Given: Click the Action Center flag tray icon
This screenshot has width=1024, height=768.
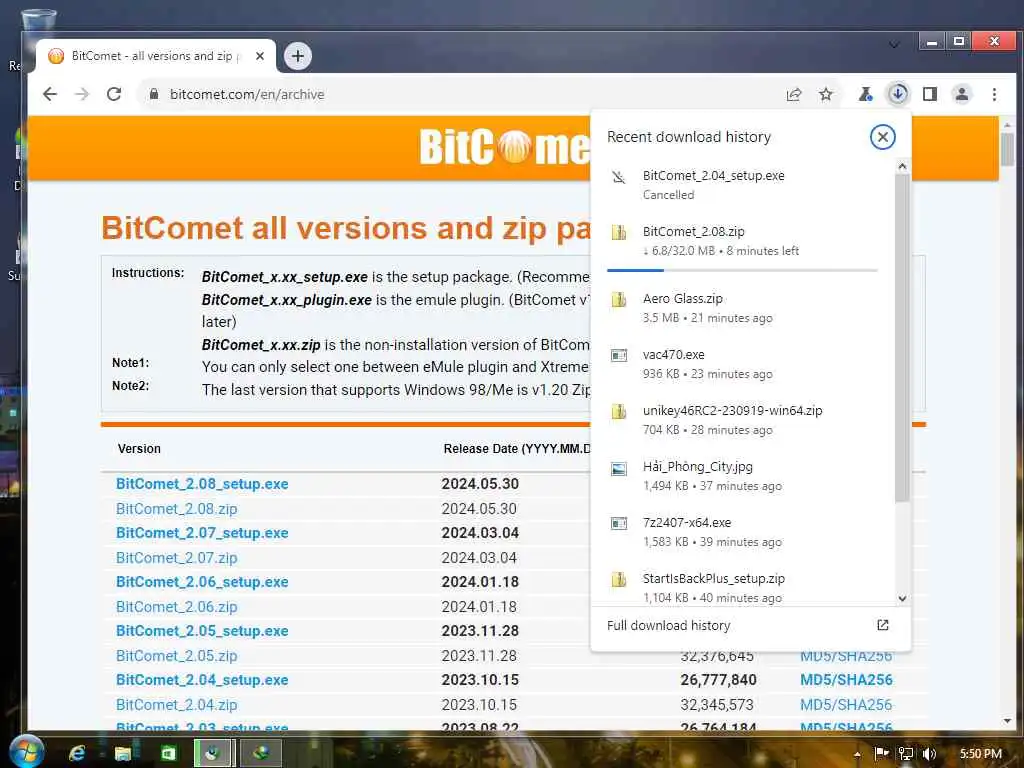Looking at the screenshot, I should (881, 754).
